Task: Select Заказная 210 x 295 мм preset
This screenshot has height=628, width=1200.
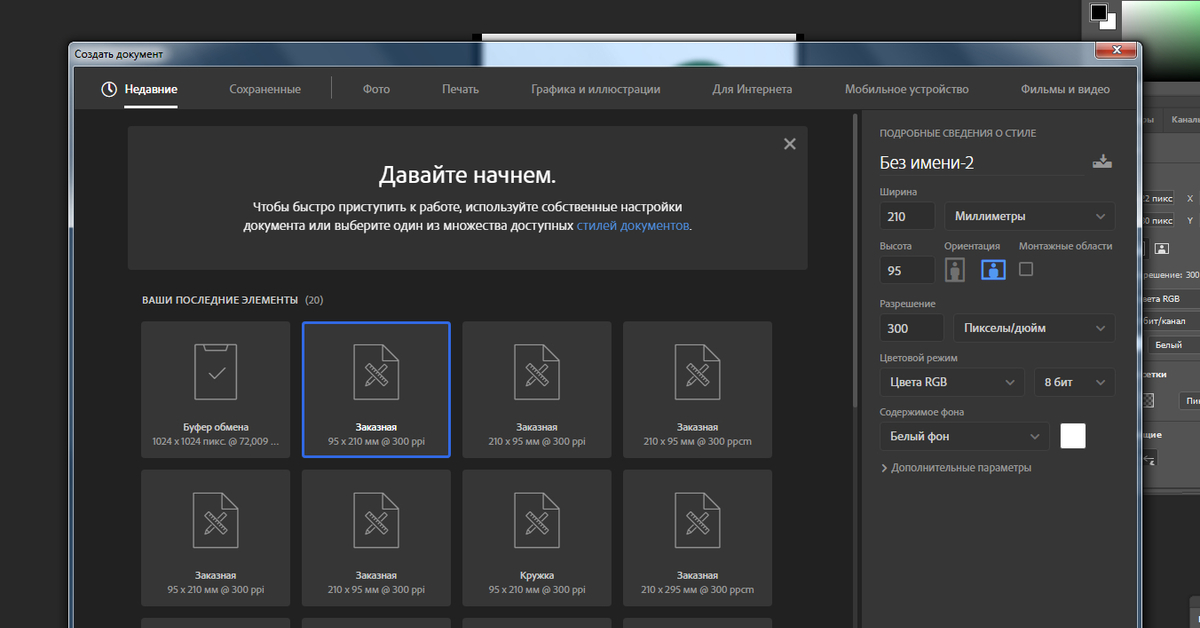Action: 697,538
